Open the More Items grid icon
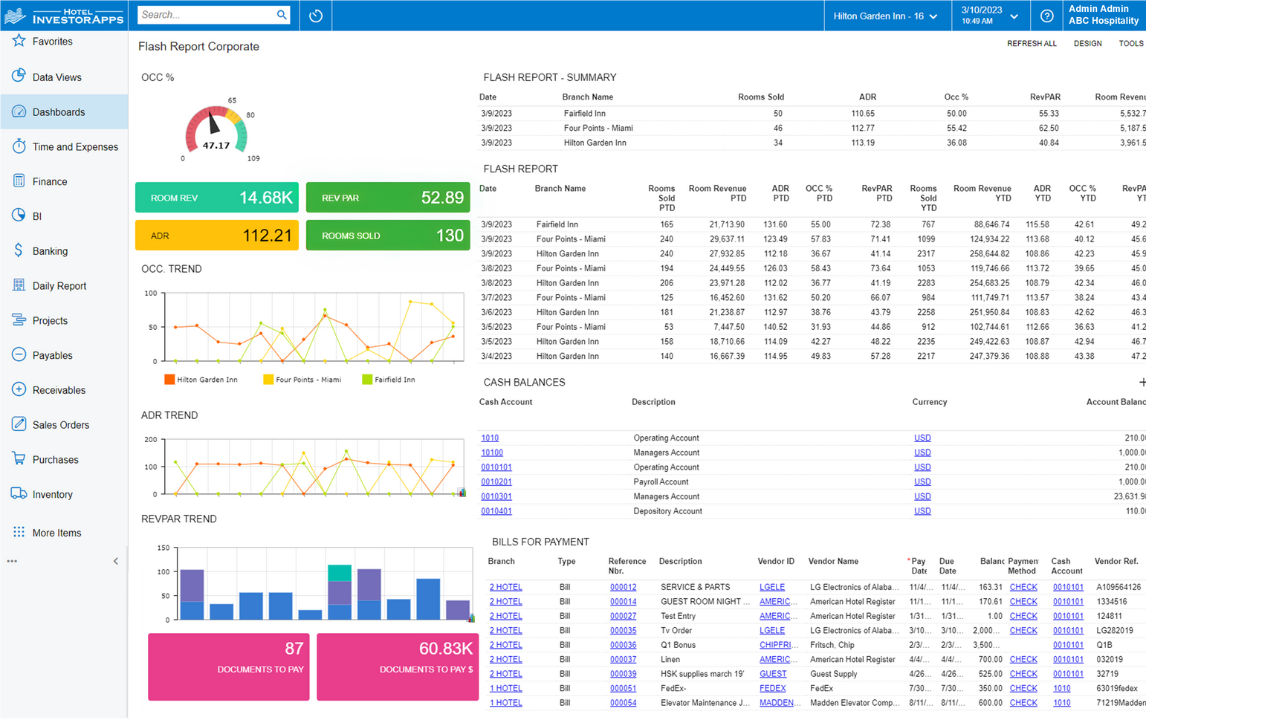This screenshot has height=720, width=1280. pyautogui.click(x=18, y=533)
